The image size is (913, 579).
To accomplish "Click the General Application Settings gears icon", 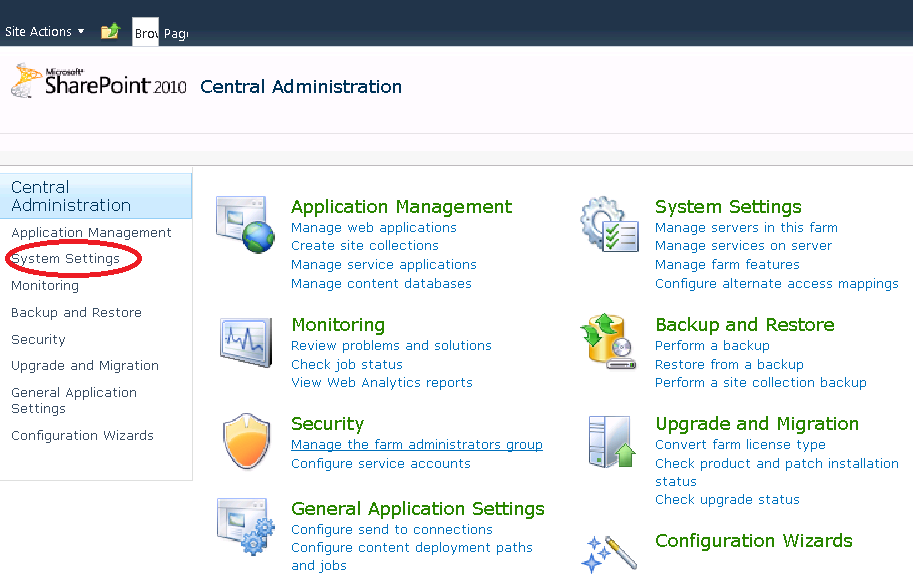I will [x=246, y=527].
